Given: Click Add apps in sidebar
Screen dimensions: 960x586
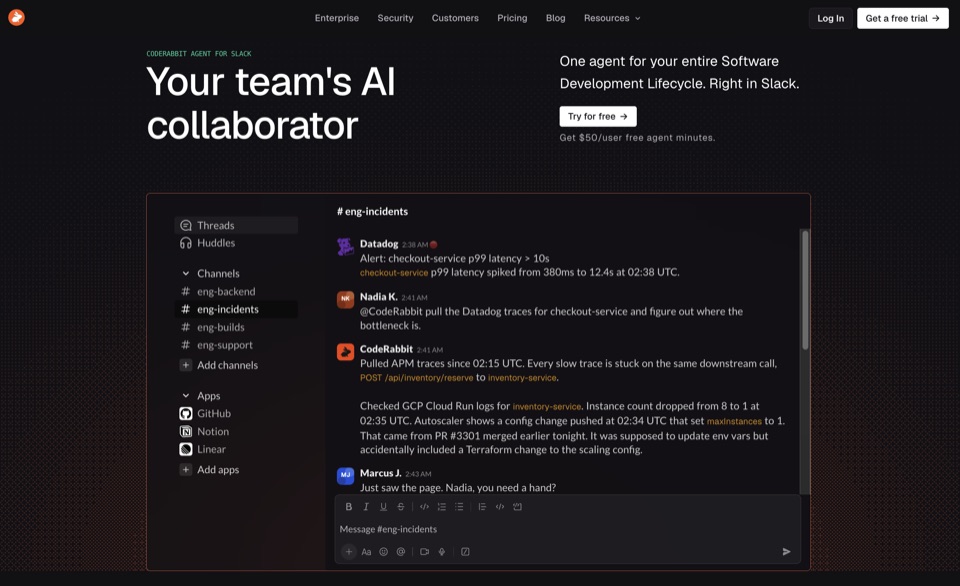Looking at the screenshot, I should click(209, 470).
